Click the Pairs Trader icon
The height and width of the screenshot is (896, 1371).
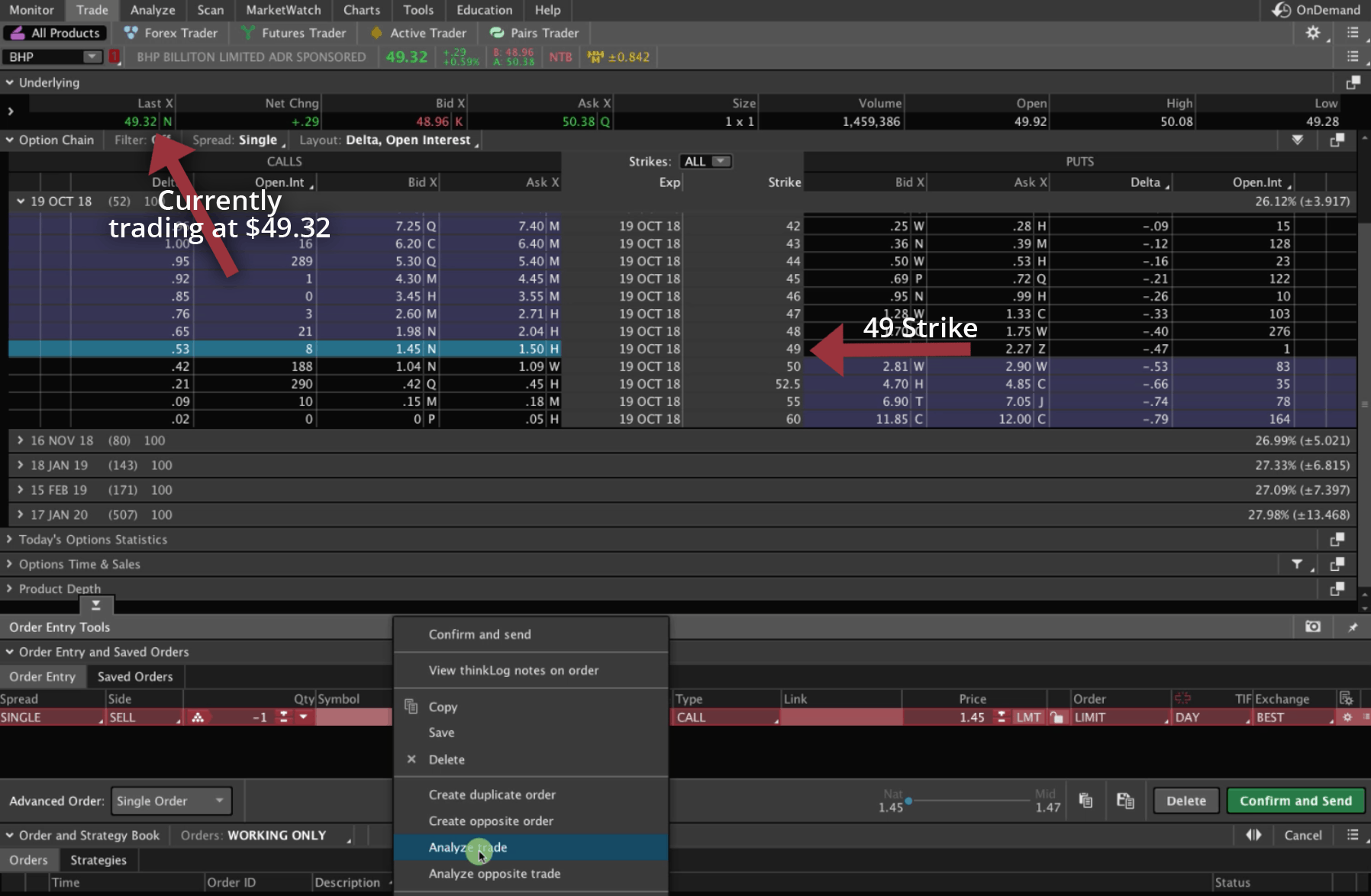point(497,33)
